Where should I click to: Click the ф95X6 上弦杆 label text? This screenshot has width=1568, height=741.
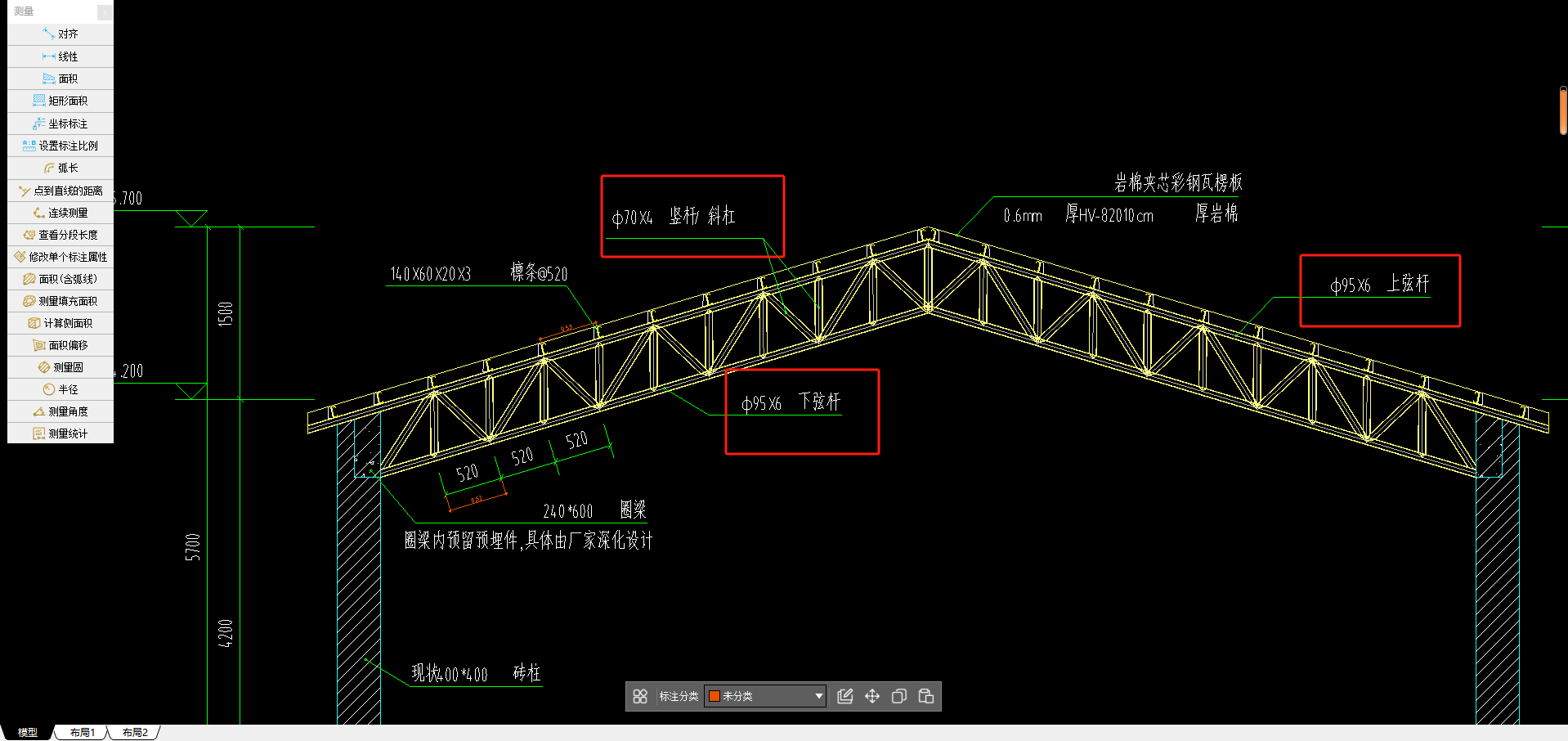tap(1379, 284)
